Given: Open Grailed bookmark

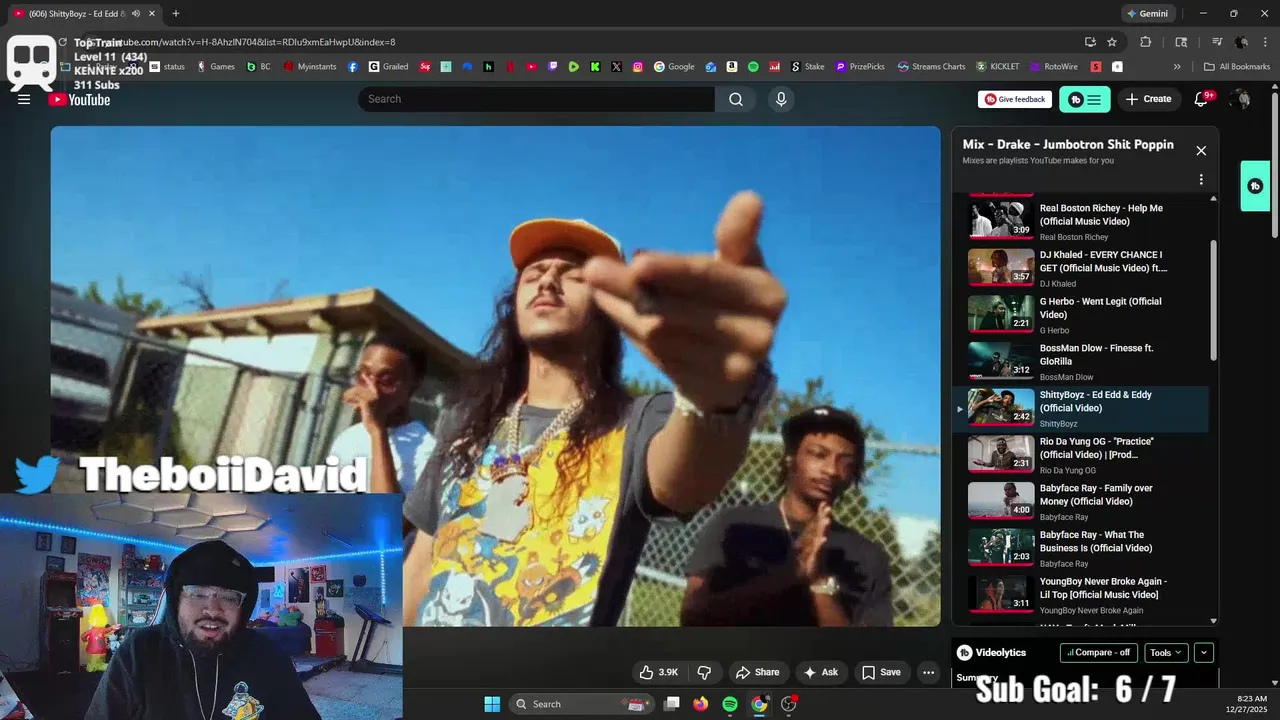Looking at the screenshot, I should [388, 67].
